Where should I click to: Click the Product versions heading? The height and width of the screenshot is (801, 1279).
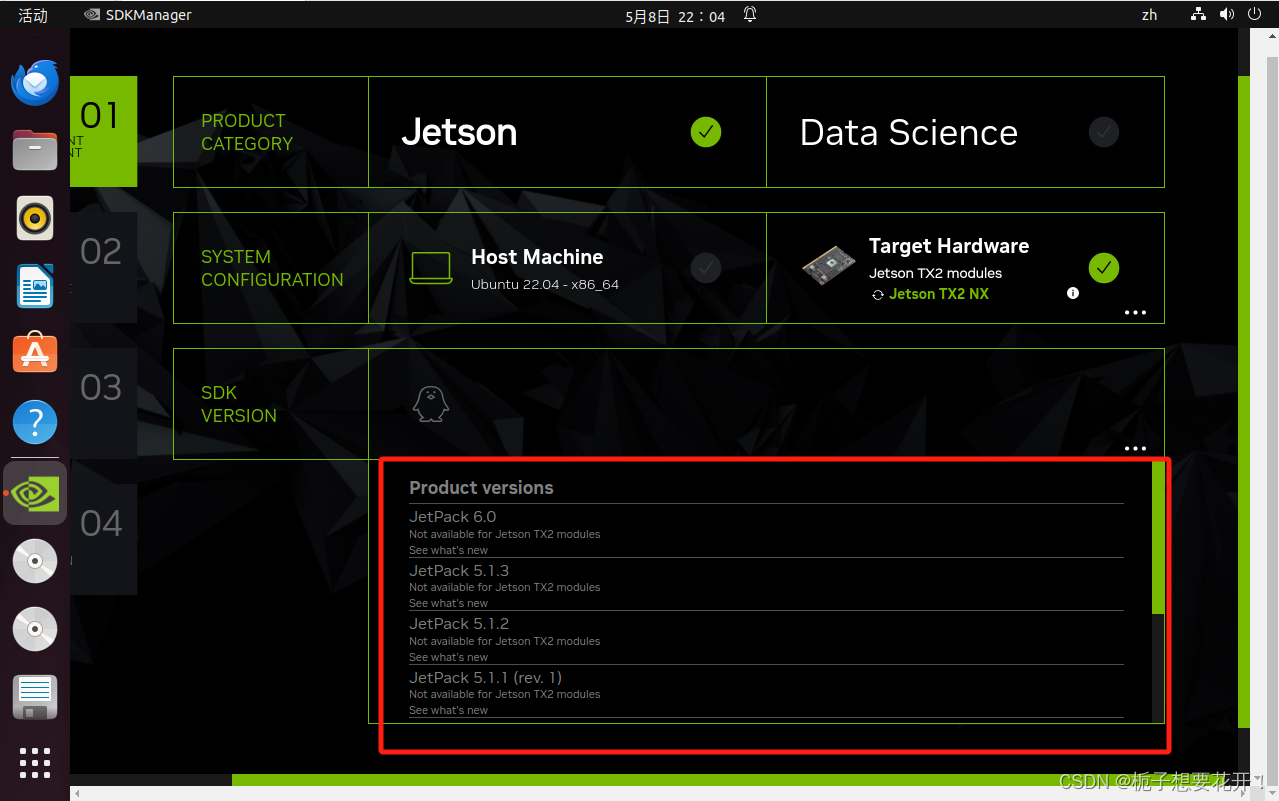tap(481, 488)
